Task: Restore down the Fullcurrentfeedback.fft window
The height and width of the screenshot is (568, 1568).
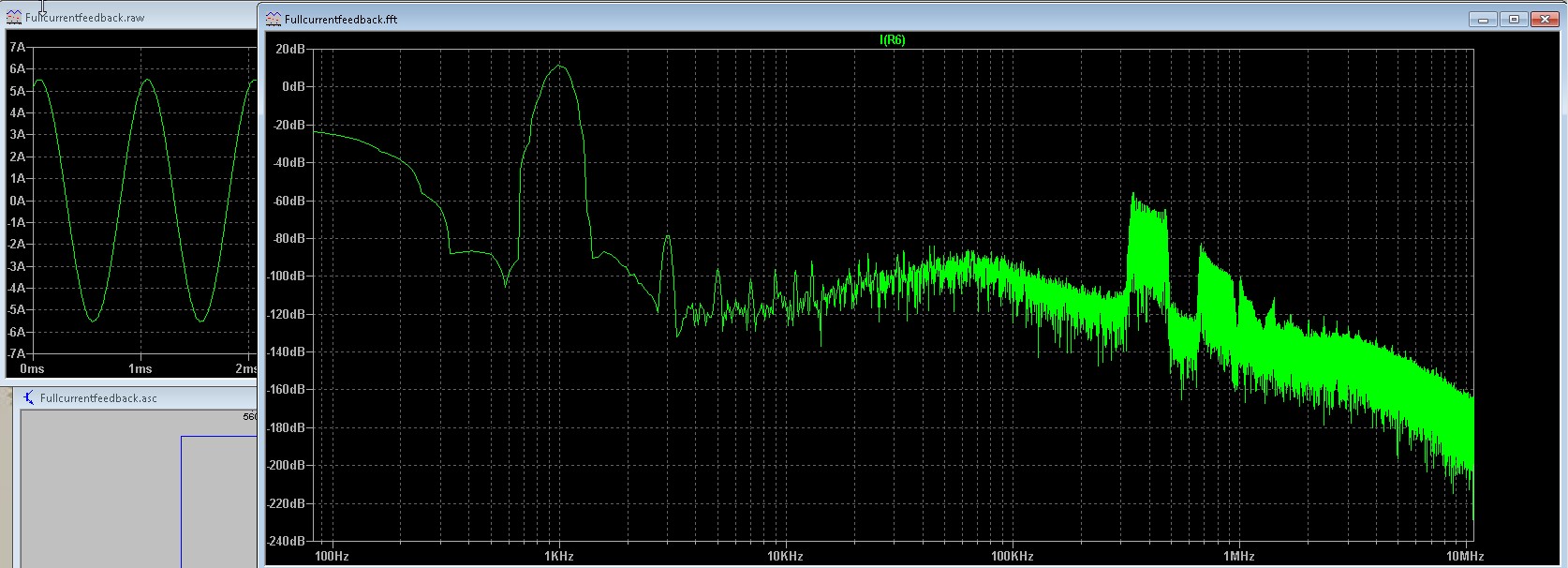Action: [1514, 19]
